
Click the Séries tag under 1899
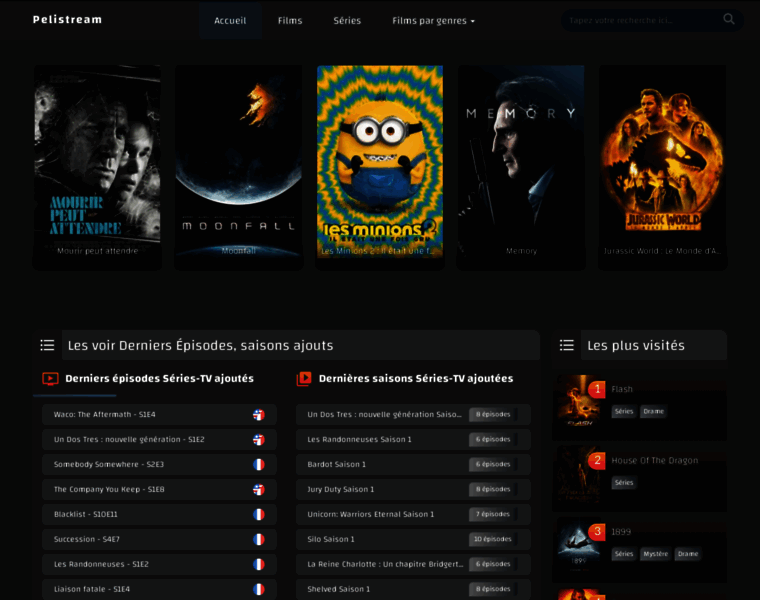pos(624,554)
